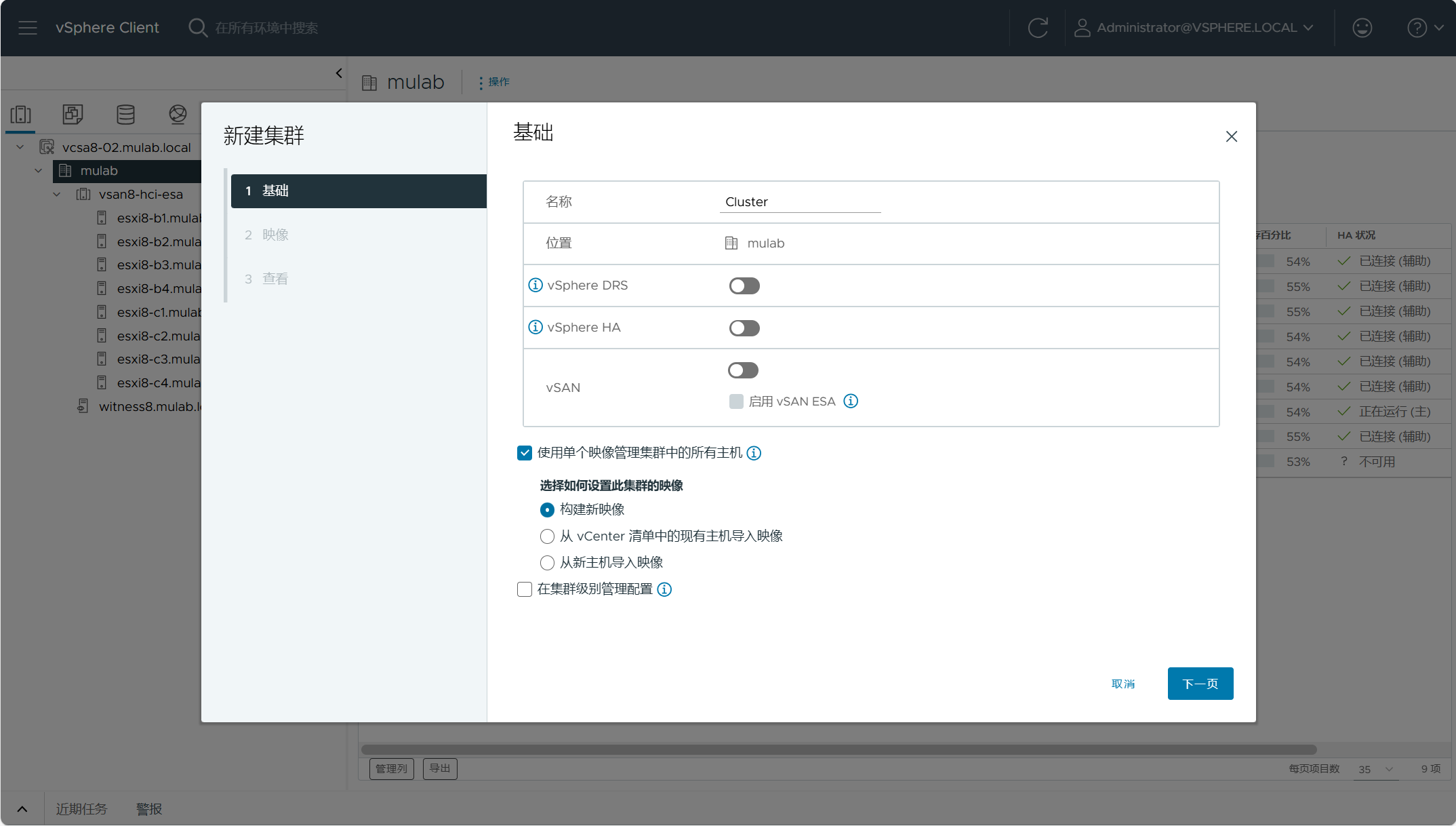The image size is (1456, 826).
Task: Open the mulab actions menu
Action: [x=494, y=82]
